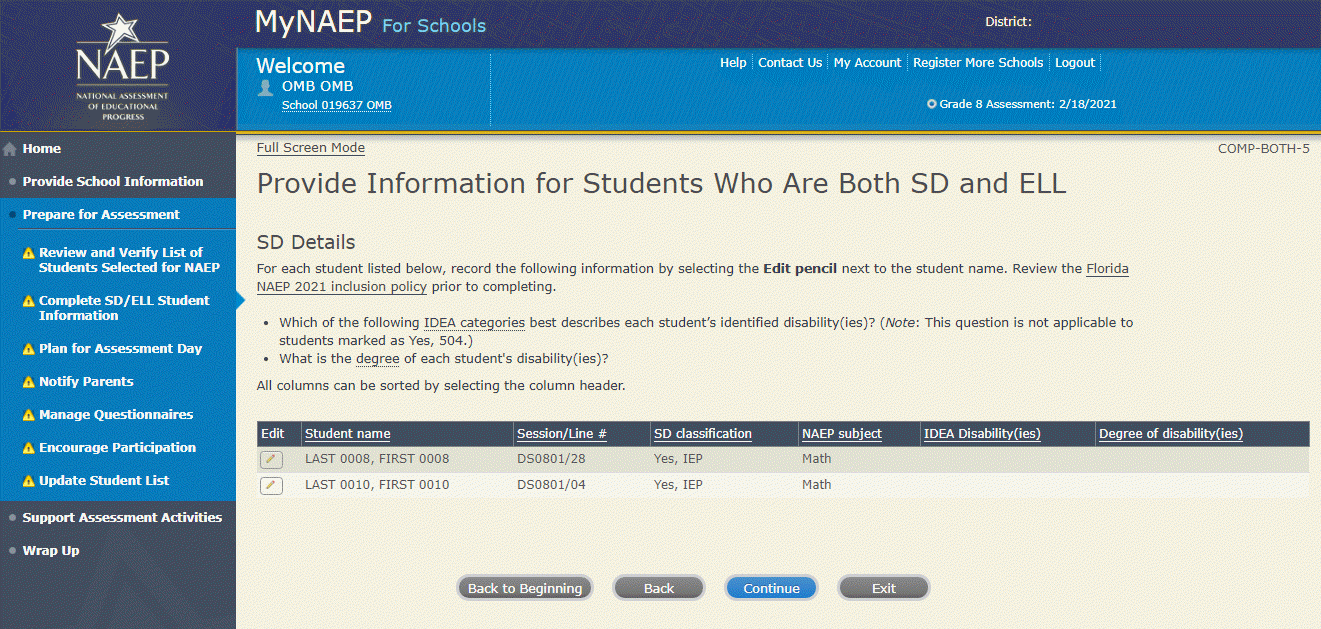Screen dimensions: 1321x629
Task: Select Grade 8 Assessment radio button
Action: [932, 104]
